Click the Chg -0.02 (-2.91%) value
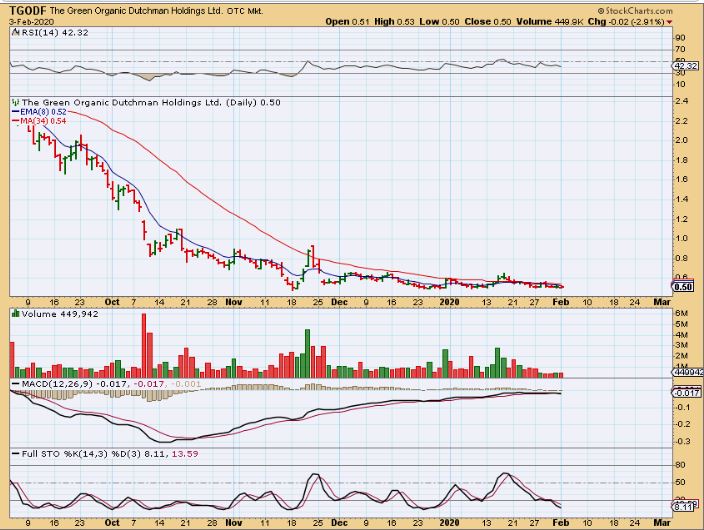 coord(626,22)
